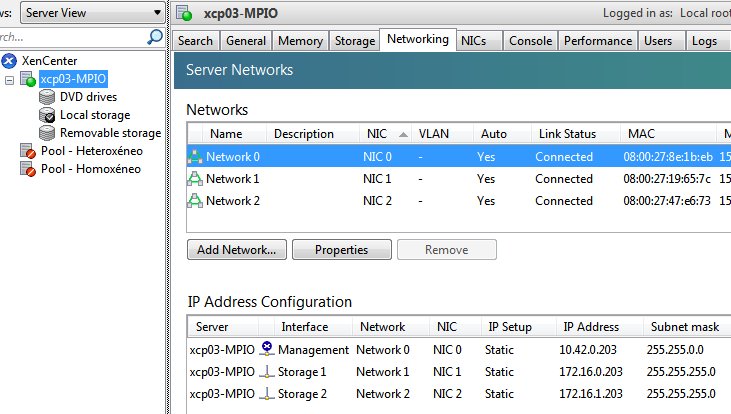
Task: Switch to the Memory tab
Action: (x=300, y=41)
